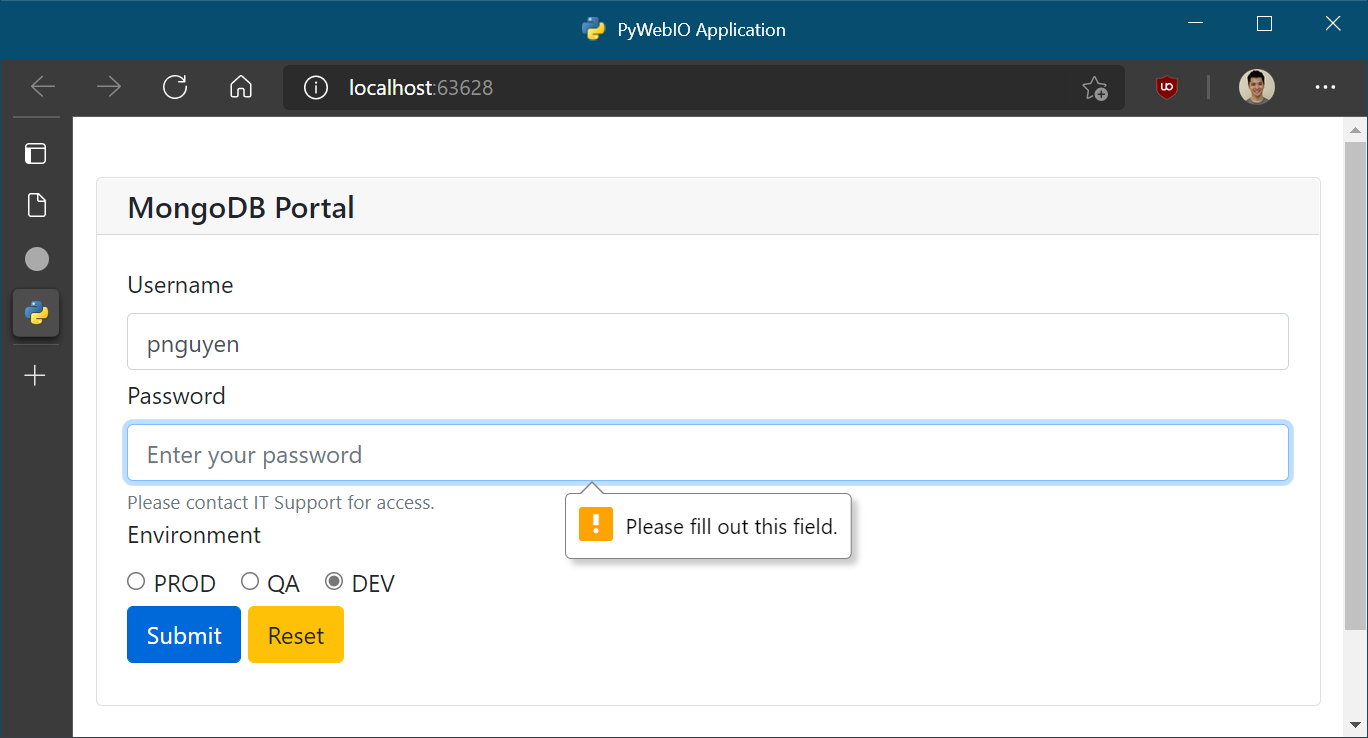Reset the login form
Viewport: 1368px width, 738px height.
[296, 634]
